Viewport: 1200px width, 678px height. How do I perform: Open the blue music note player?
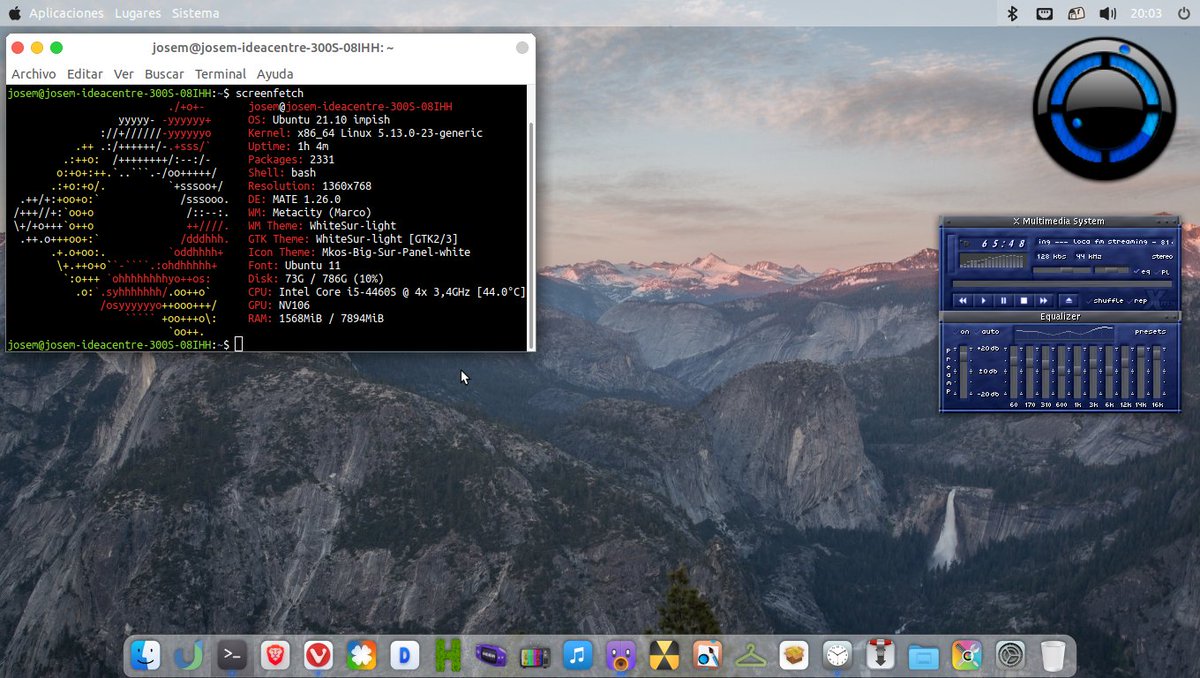coord(577,656)
